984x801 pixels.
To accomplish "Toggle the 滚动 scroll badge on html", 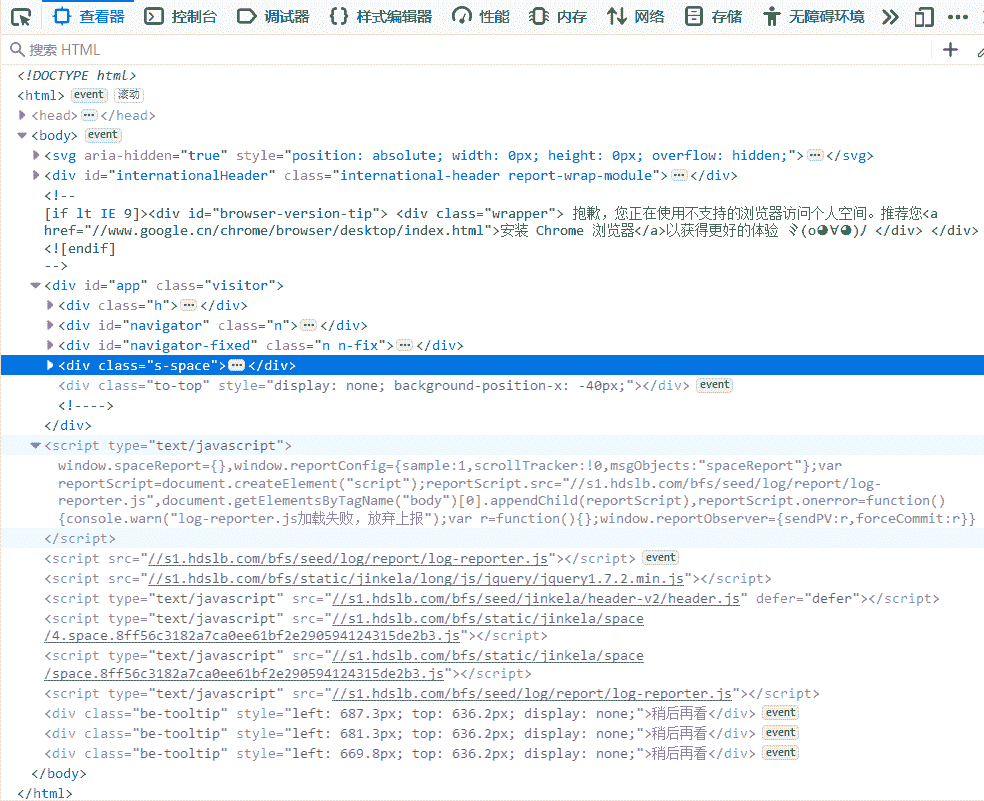I will click(128, 95).
